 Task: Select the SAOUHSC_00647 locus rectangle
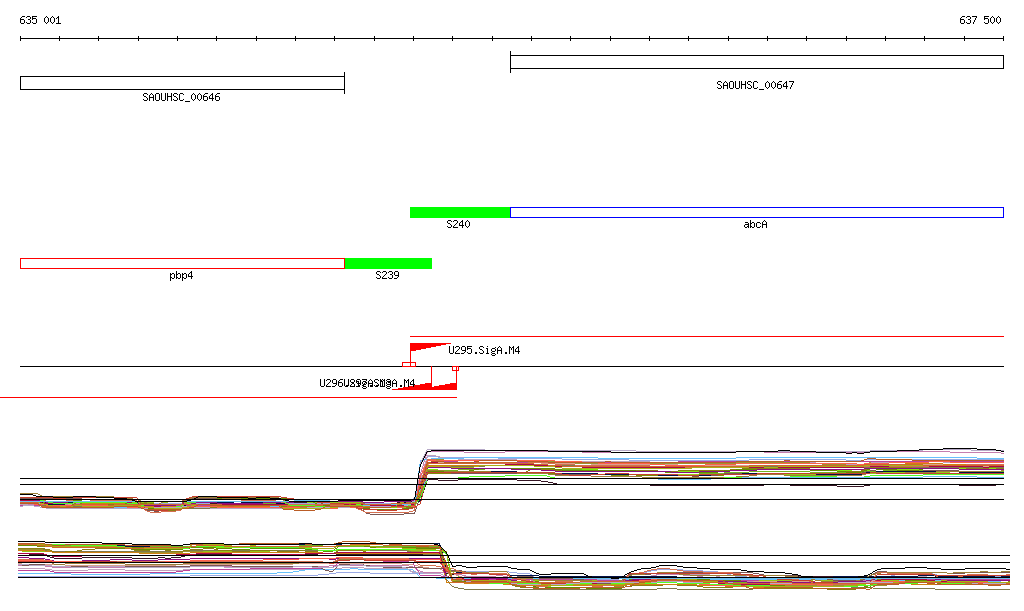click(x=756, y=62)
